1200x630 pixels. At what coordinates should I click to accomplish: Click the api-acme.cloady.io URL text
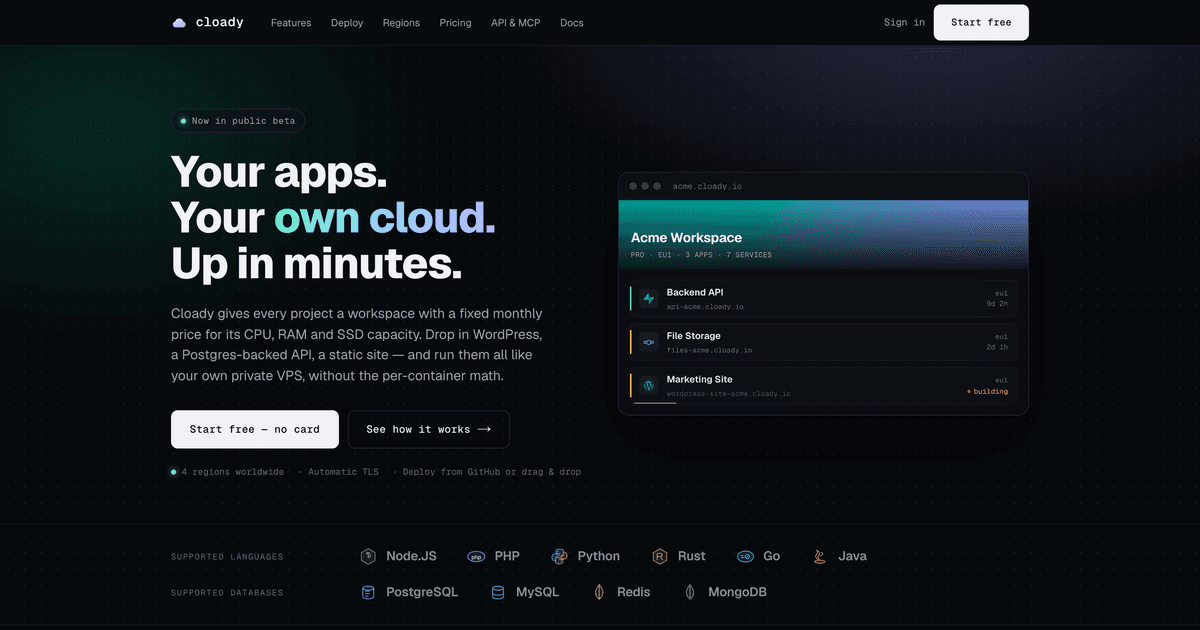(x=705, y=307)
